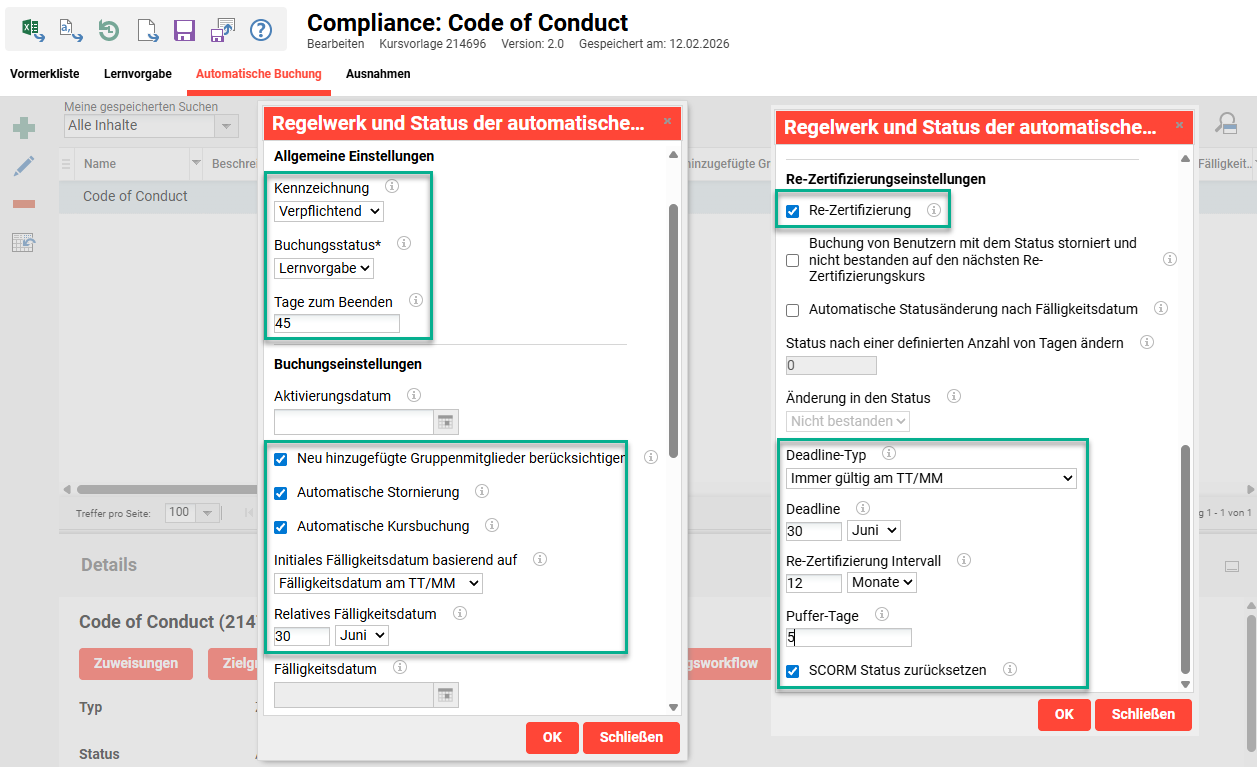Click info icon next to Puffer-Tage

point(881,614)
